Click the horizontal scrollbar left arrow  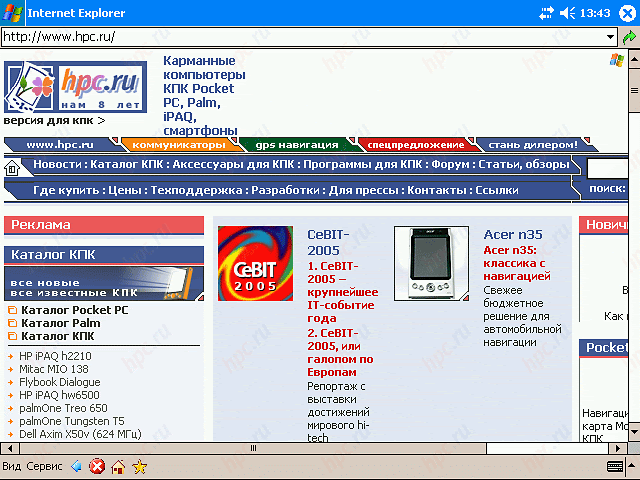10,448
